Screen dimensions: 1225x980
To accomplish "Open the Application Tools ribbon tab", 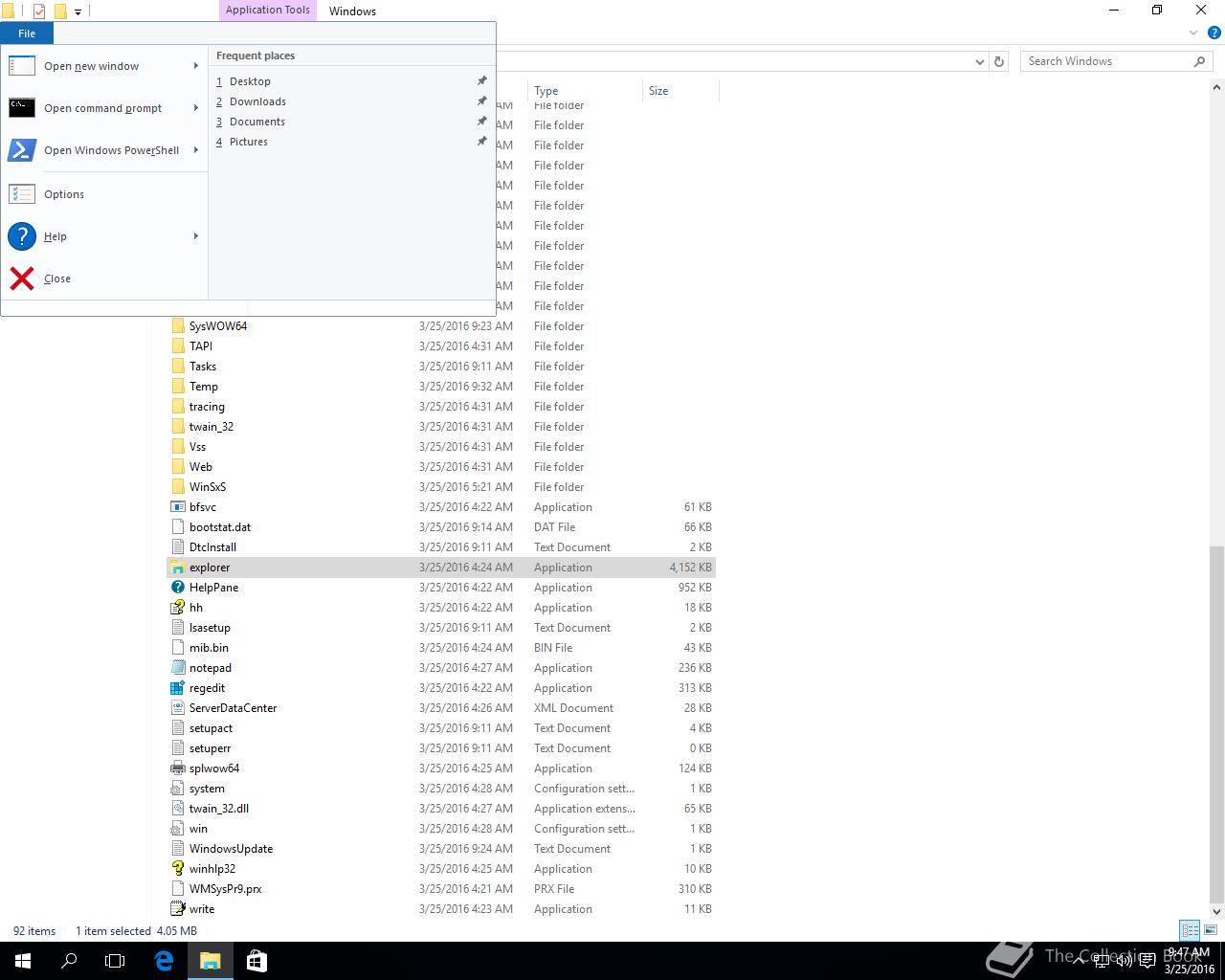I will coord(267,10).
